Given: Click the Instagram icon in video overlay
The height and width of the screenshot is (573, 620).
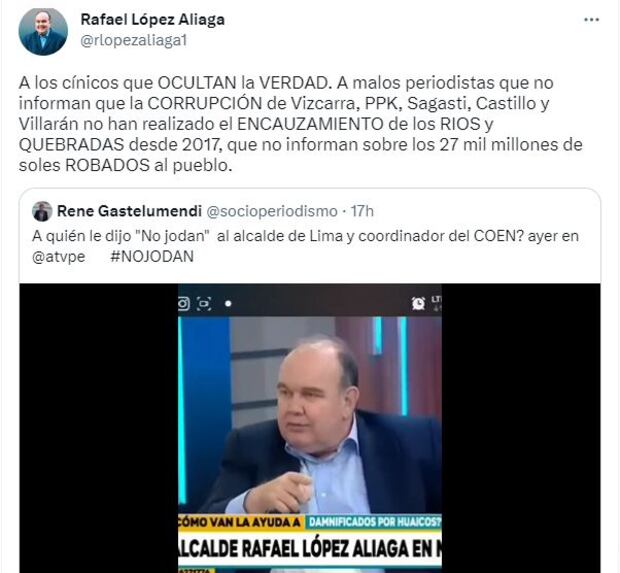Looking at the screenshot, I should click(x=183, y=303).
